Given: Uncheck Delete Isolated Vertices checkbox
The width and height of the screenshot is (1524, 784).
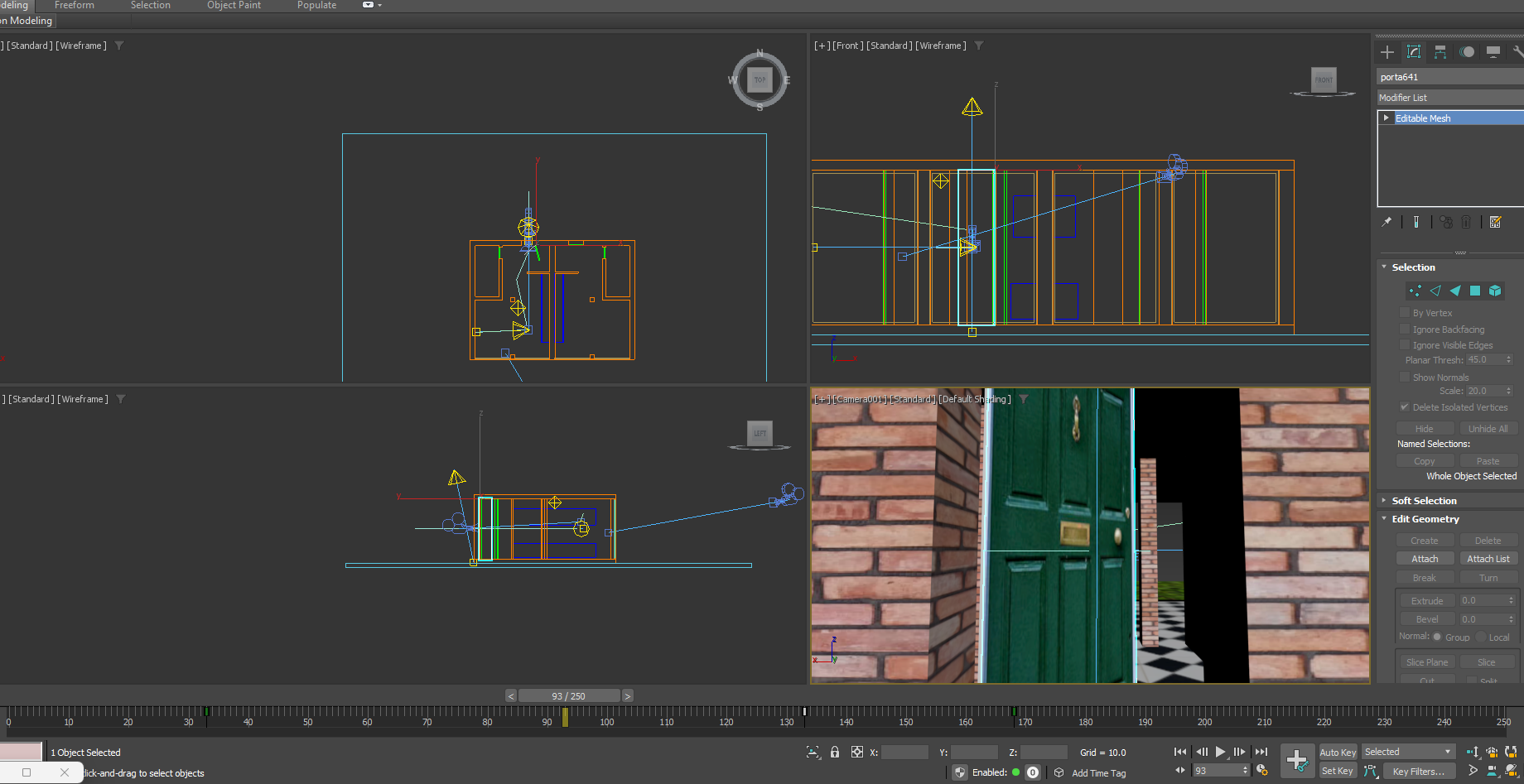Looking at the screenshot, I should [x=1405, y=406].
